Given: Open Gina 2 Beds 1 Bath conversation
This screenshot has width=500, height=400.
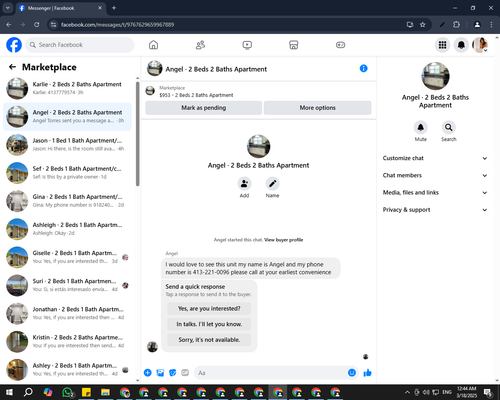Looking at the screenshot, I should 68,201.
